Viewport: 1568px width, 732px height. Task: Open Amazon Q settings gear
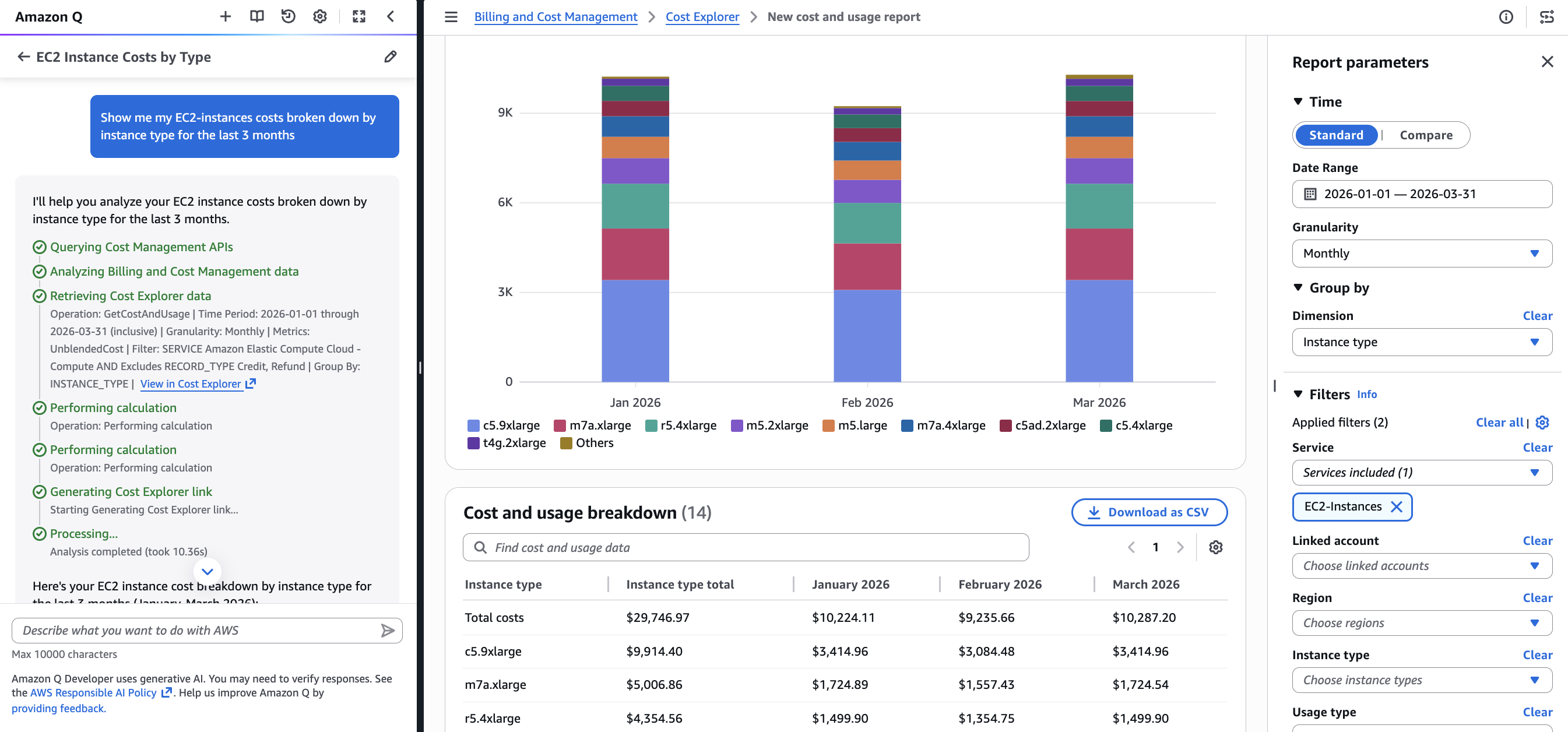point(319,16)
